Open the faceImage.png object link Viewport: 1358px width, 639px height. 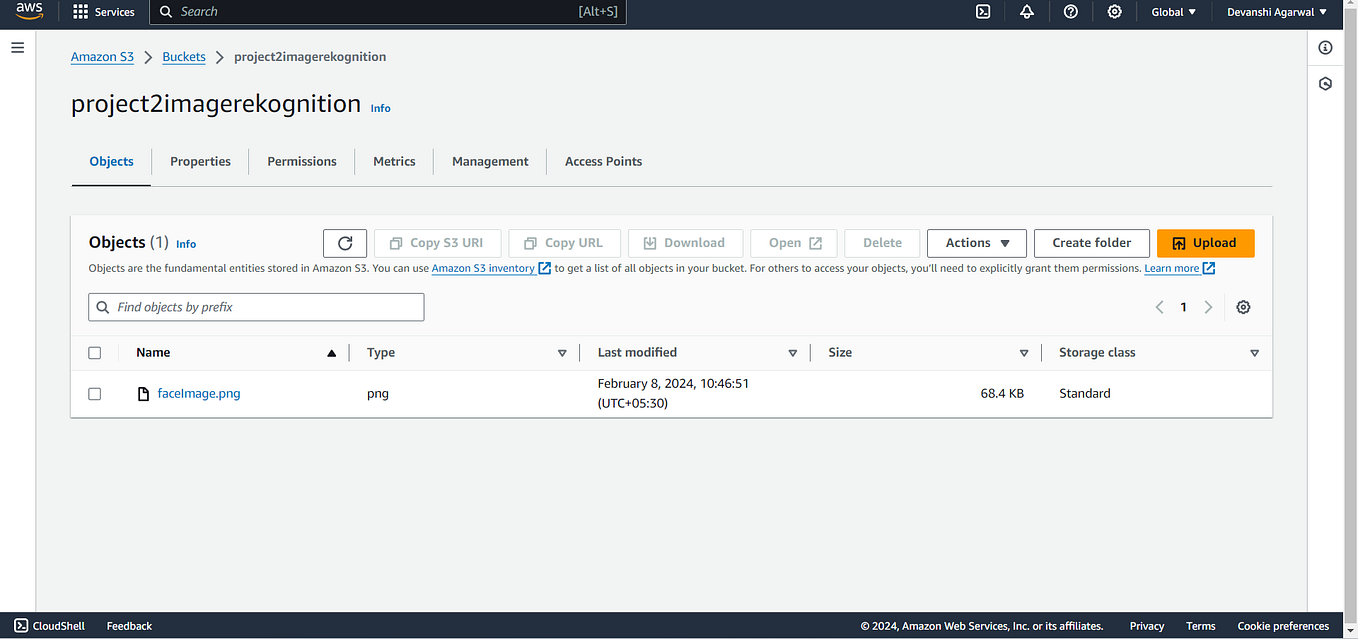(199, 394)
